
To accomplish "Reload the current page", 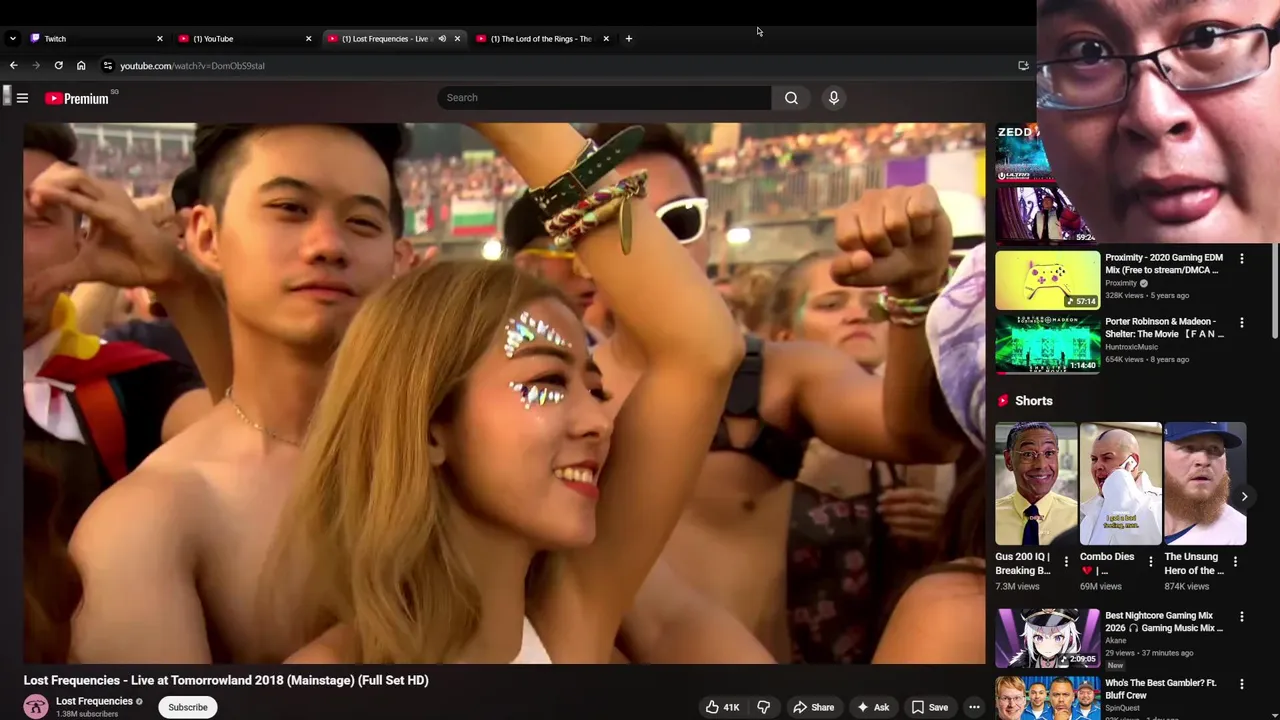I will [x=58, y=66].
